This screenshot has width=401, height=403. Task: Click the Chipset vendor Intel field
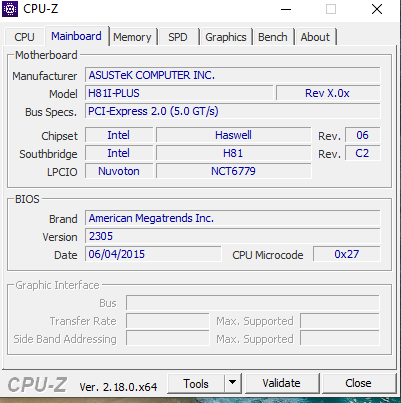119,135
